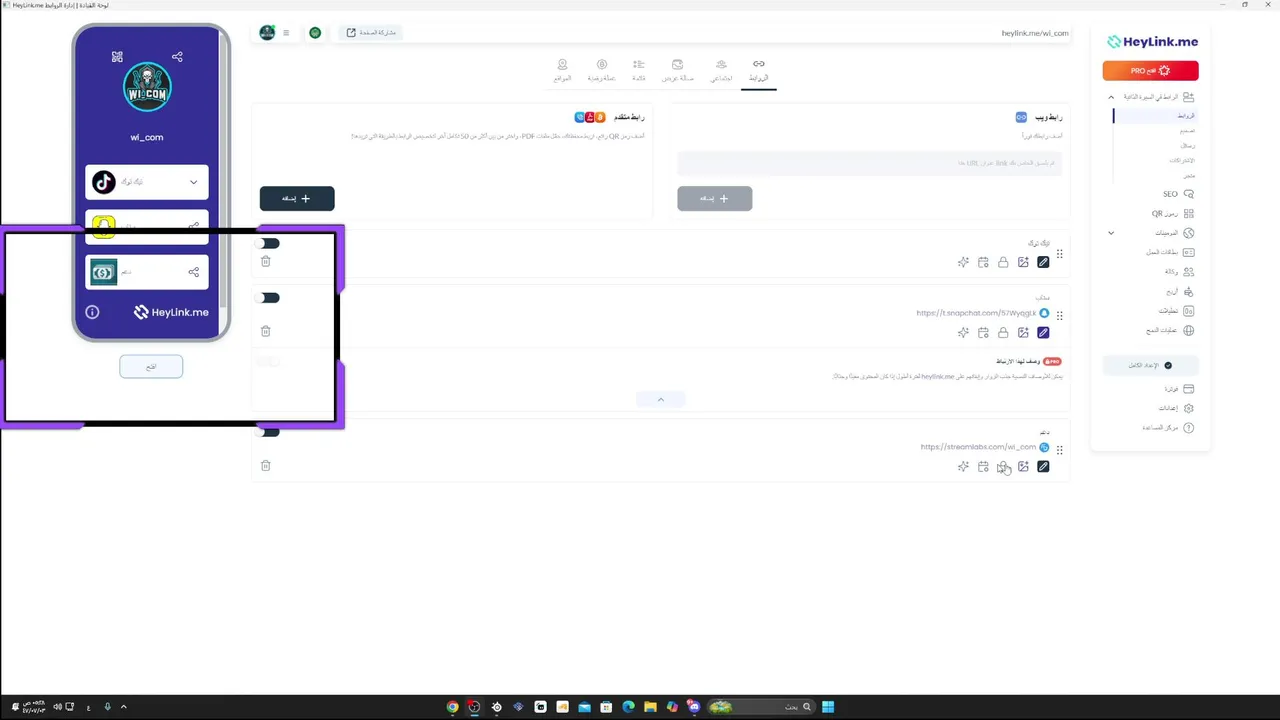Screen dimensions: 1280x720
Task: Open the hamburger menu in top bar
Action: pyautogui.click(x=286, y=33)
